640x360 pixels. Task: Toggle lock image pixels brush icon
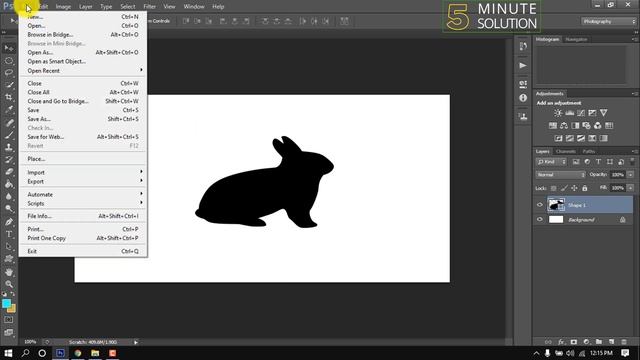click(x=564, y=188)
